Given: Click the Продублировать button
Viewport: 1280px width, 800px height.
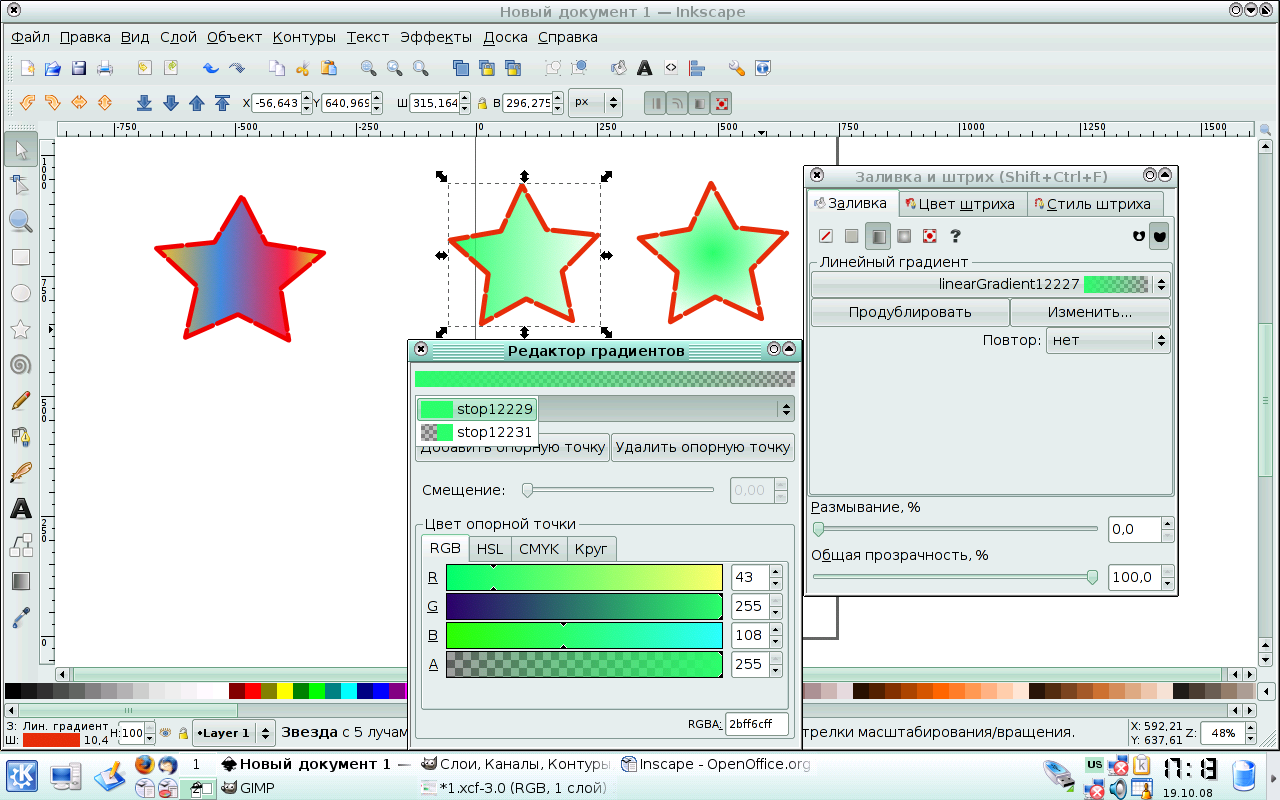Looking at the screenshot, I should tap(909, 312).
